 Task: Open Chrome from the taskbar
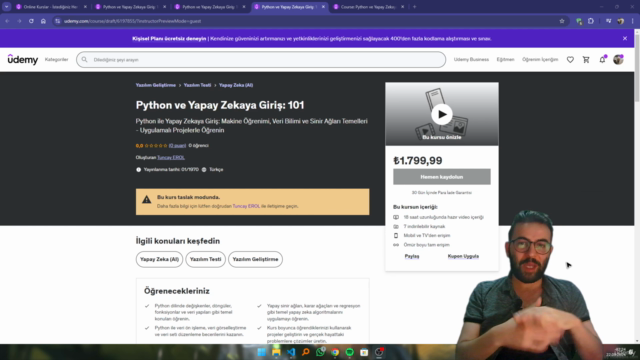pyautogui.click(x=335, y=352)
